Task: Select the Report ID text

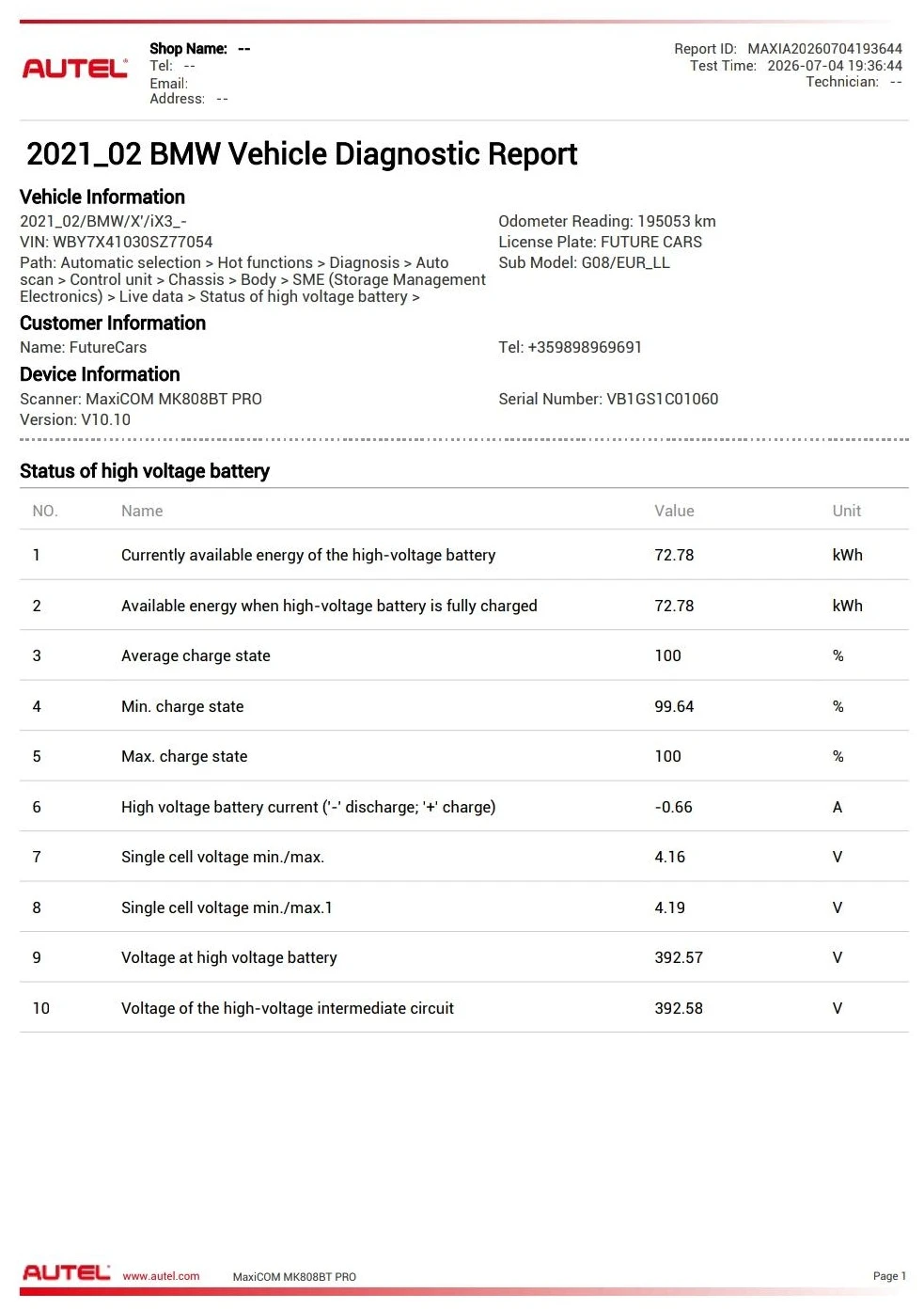Action: click(788, 49)
